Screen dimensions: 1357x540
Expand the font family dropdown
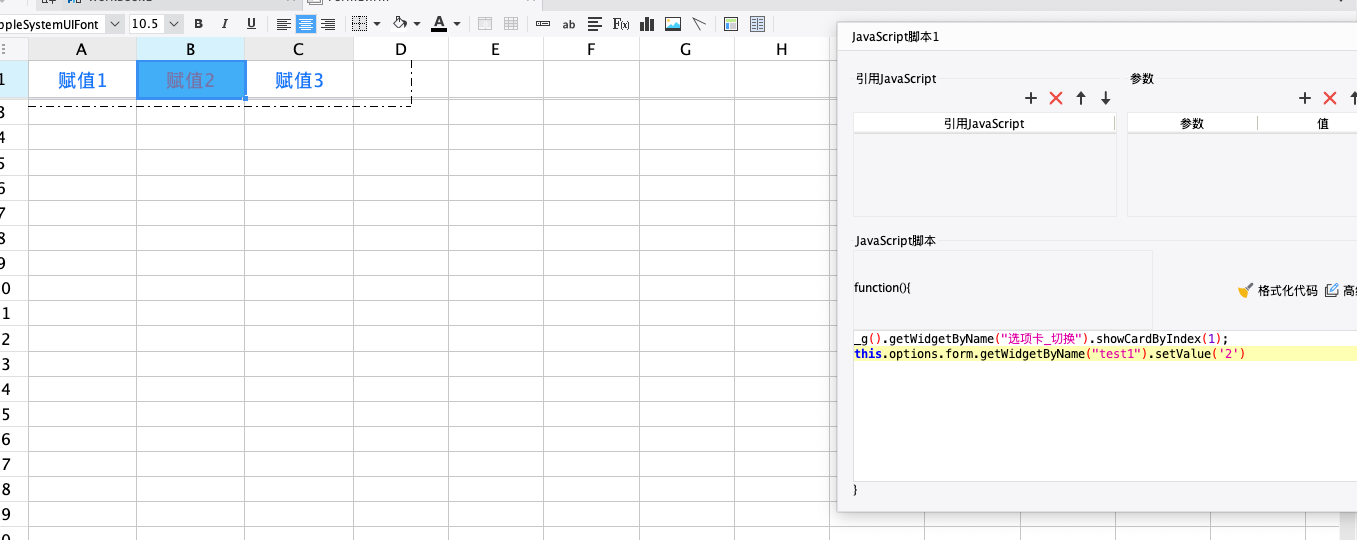coord(114,24)
